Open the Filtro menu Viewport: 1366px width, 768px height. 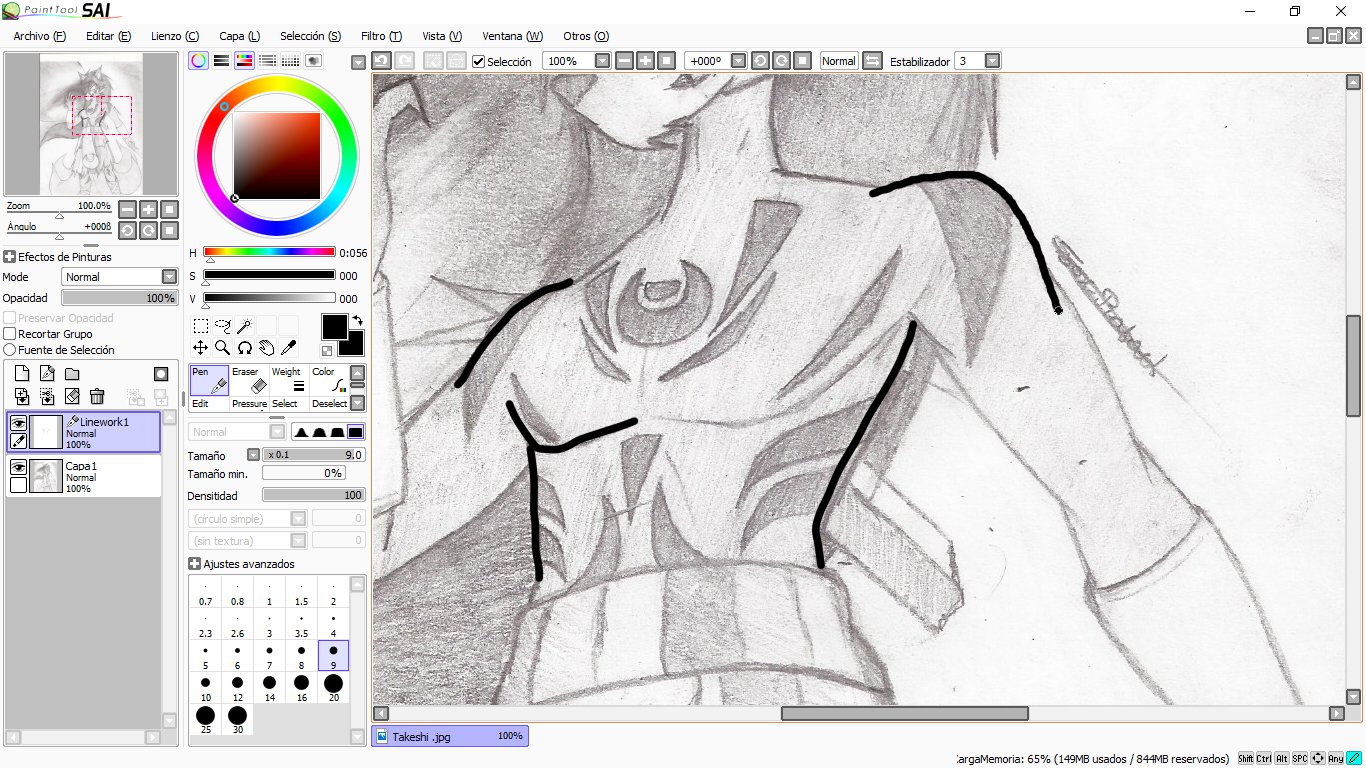click(381, 36)
